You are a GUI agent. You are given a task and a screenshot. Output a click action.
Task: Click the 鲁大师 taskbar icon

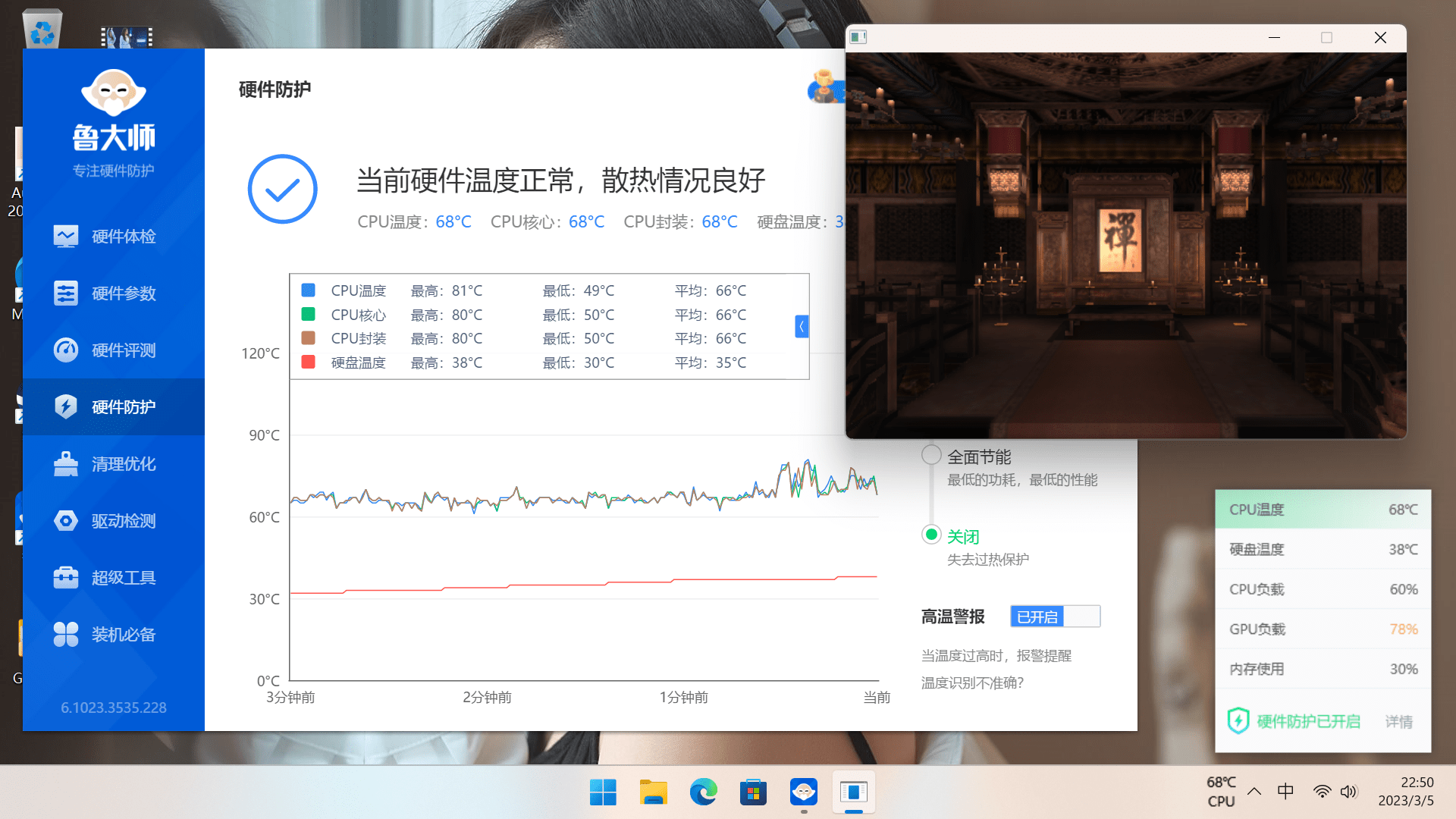pyautogui.click(x=803, y=792)
